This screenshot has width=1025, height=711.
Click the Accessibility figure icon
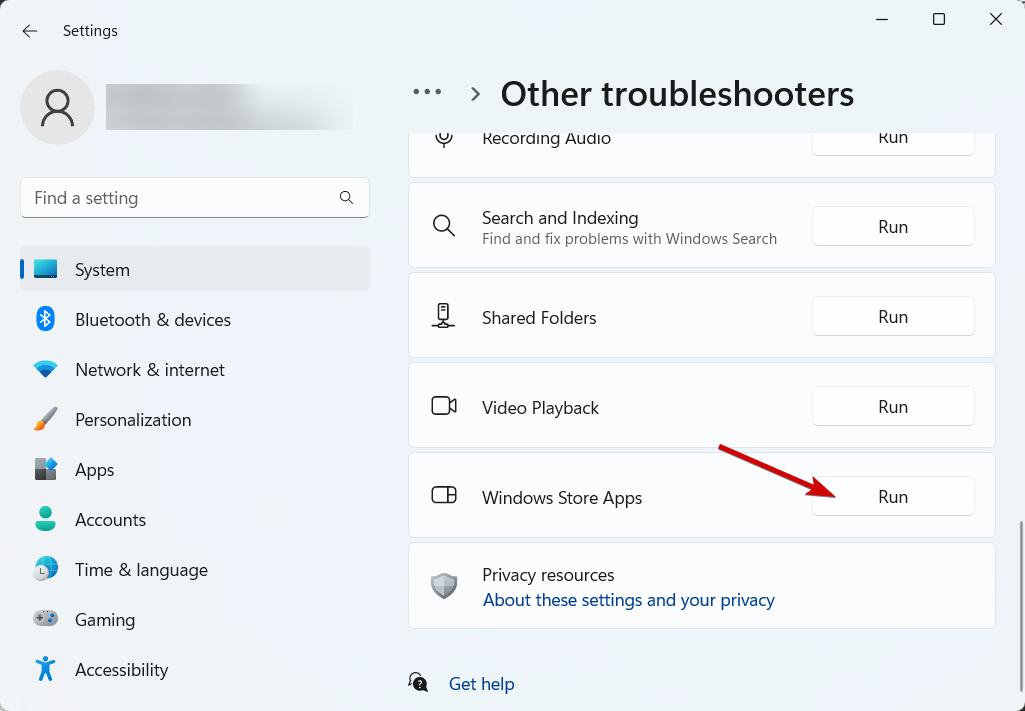45,669
